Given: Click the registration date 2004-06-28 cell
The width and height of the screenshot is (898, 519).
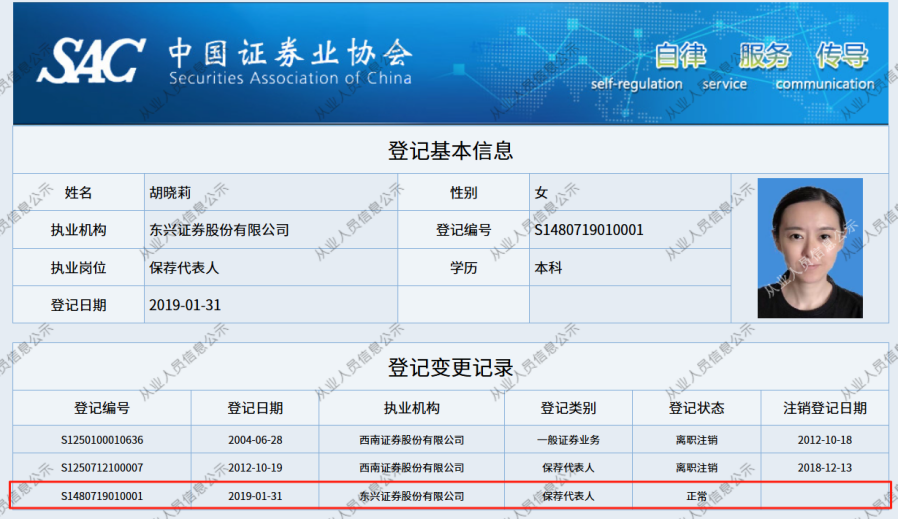Looking at the screenshot, I should point(255,439).
